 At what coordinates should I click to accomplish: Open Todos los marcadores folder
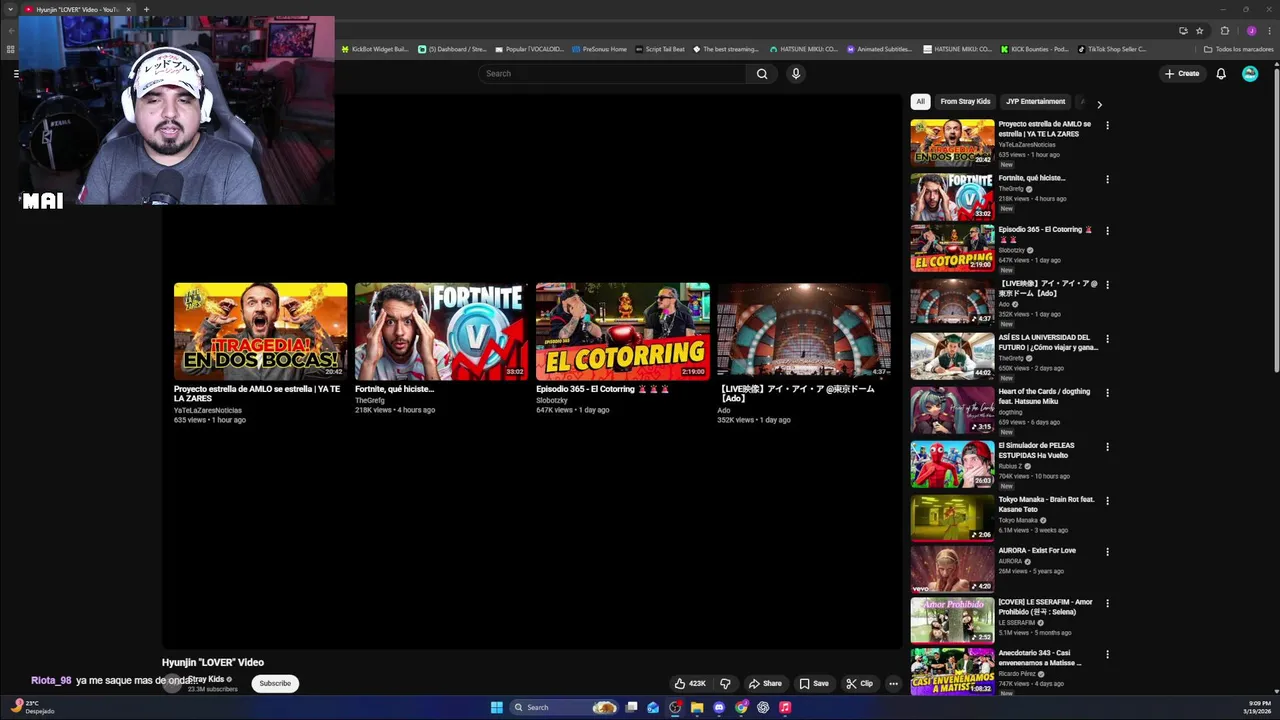pyautogui.click(x=1239, y=49)
